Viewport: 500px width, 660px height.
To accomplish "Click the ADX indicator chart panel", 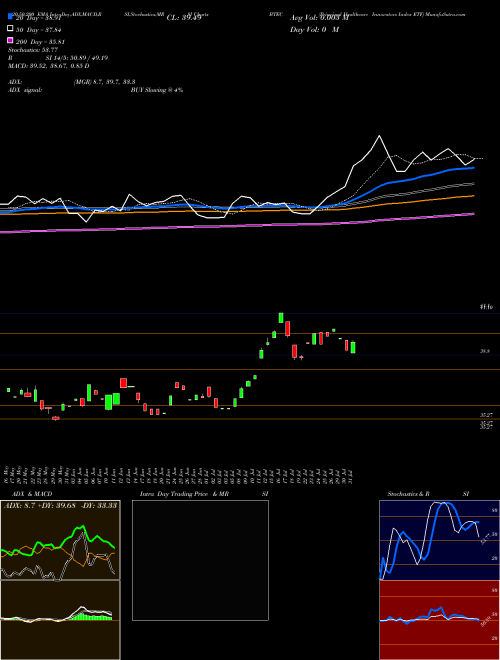I will 60,540.
